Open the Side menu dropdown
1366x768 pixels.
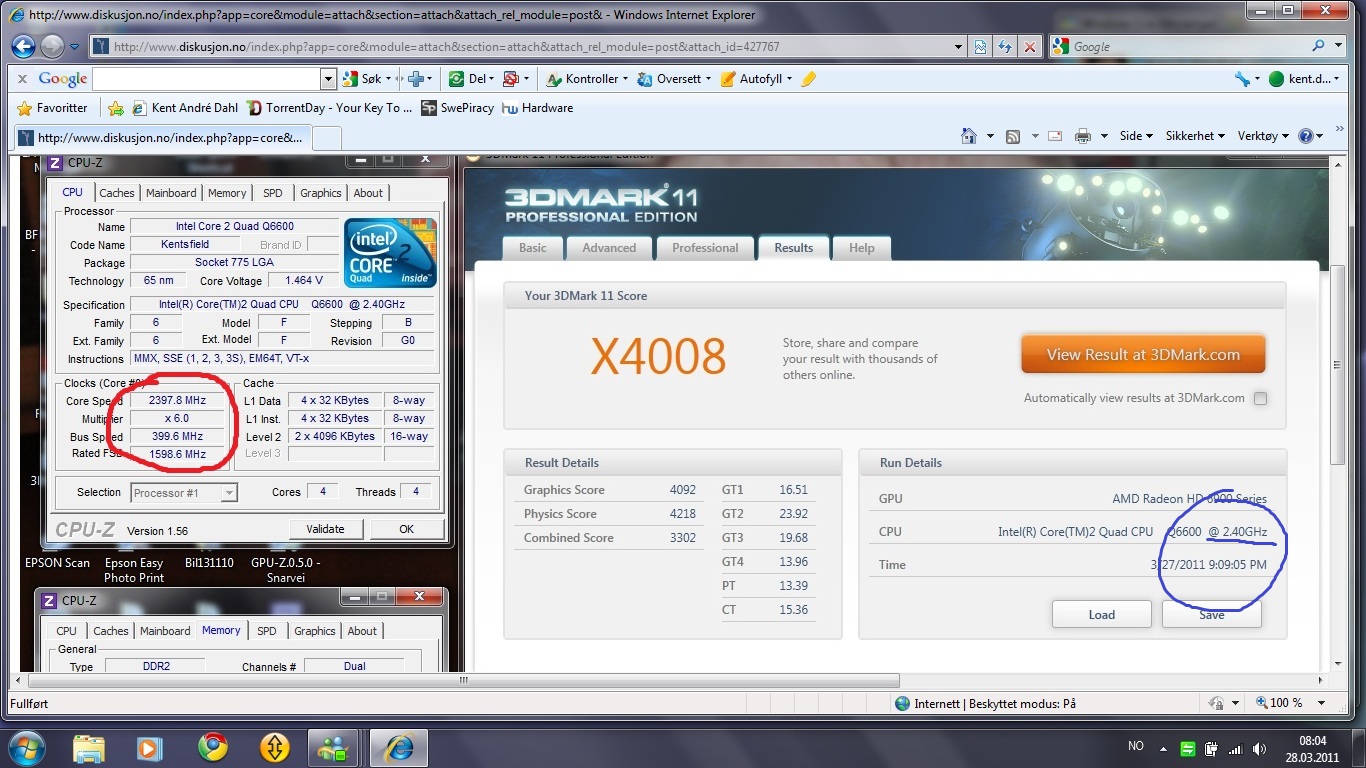click(x=1136, y=136)
